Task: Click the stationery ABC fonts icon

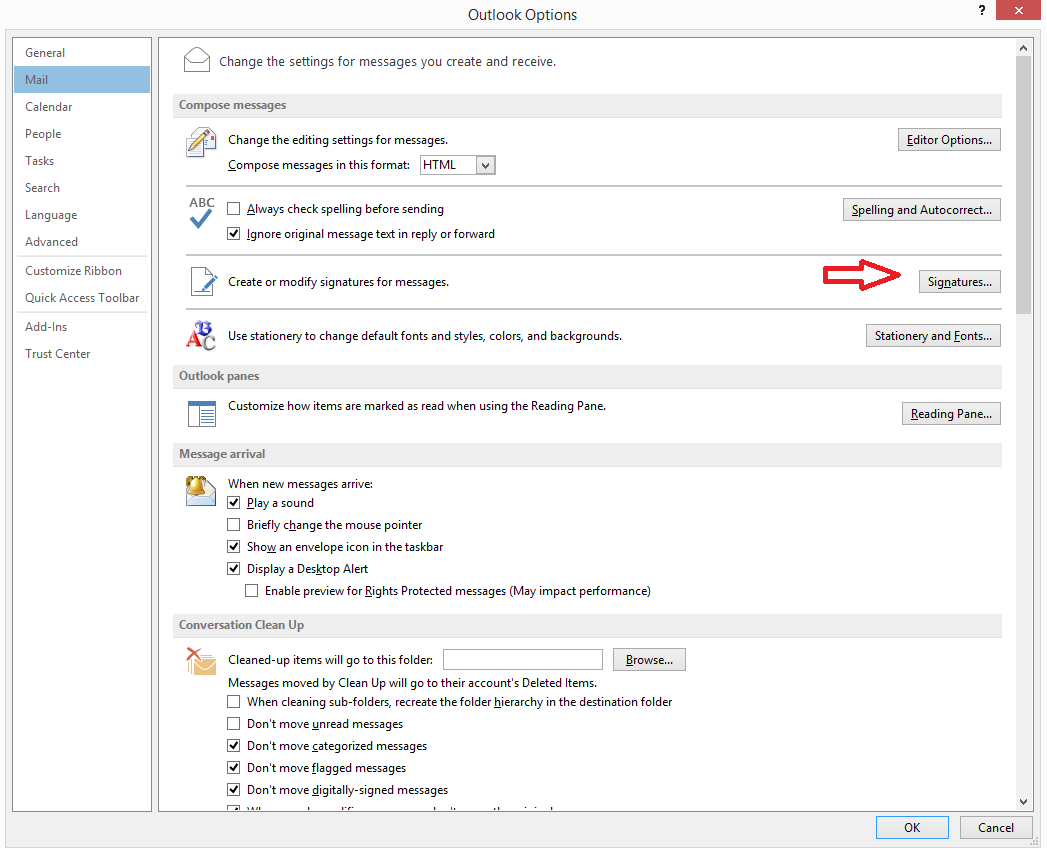Action: [201, 336]
